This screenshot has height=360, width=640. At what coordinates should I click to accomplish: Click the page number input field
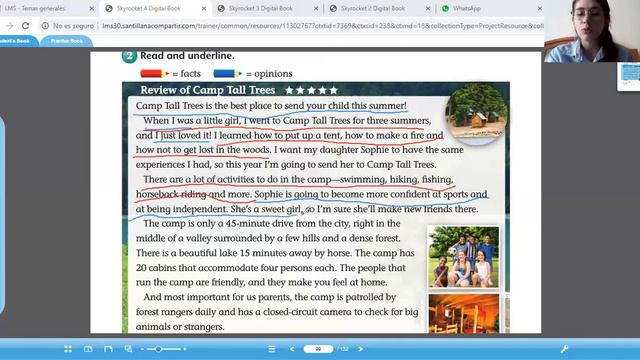coord(318,349)
